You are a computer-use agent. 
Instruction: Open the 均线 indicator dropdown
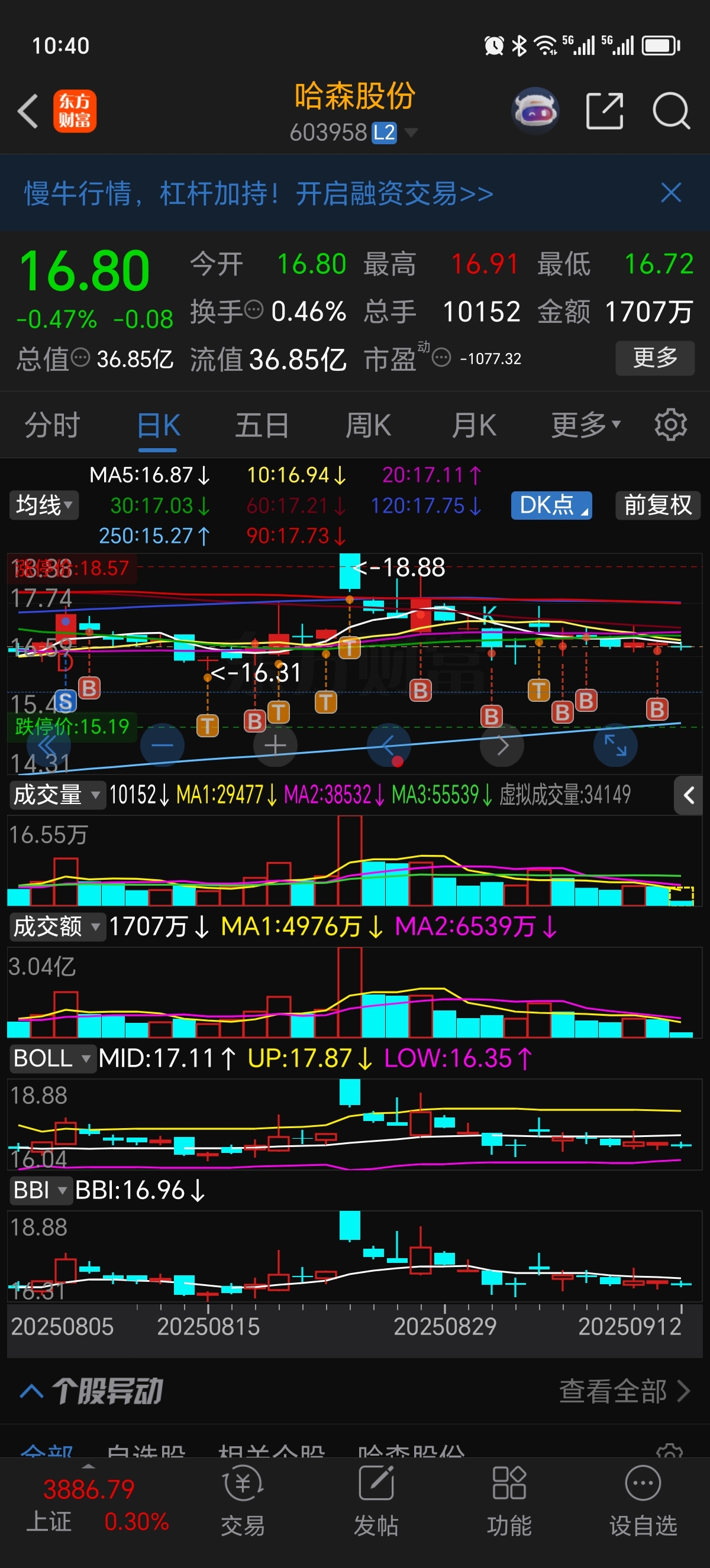pyautogui.click(x=44, y=504)
